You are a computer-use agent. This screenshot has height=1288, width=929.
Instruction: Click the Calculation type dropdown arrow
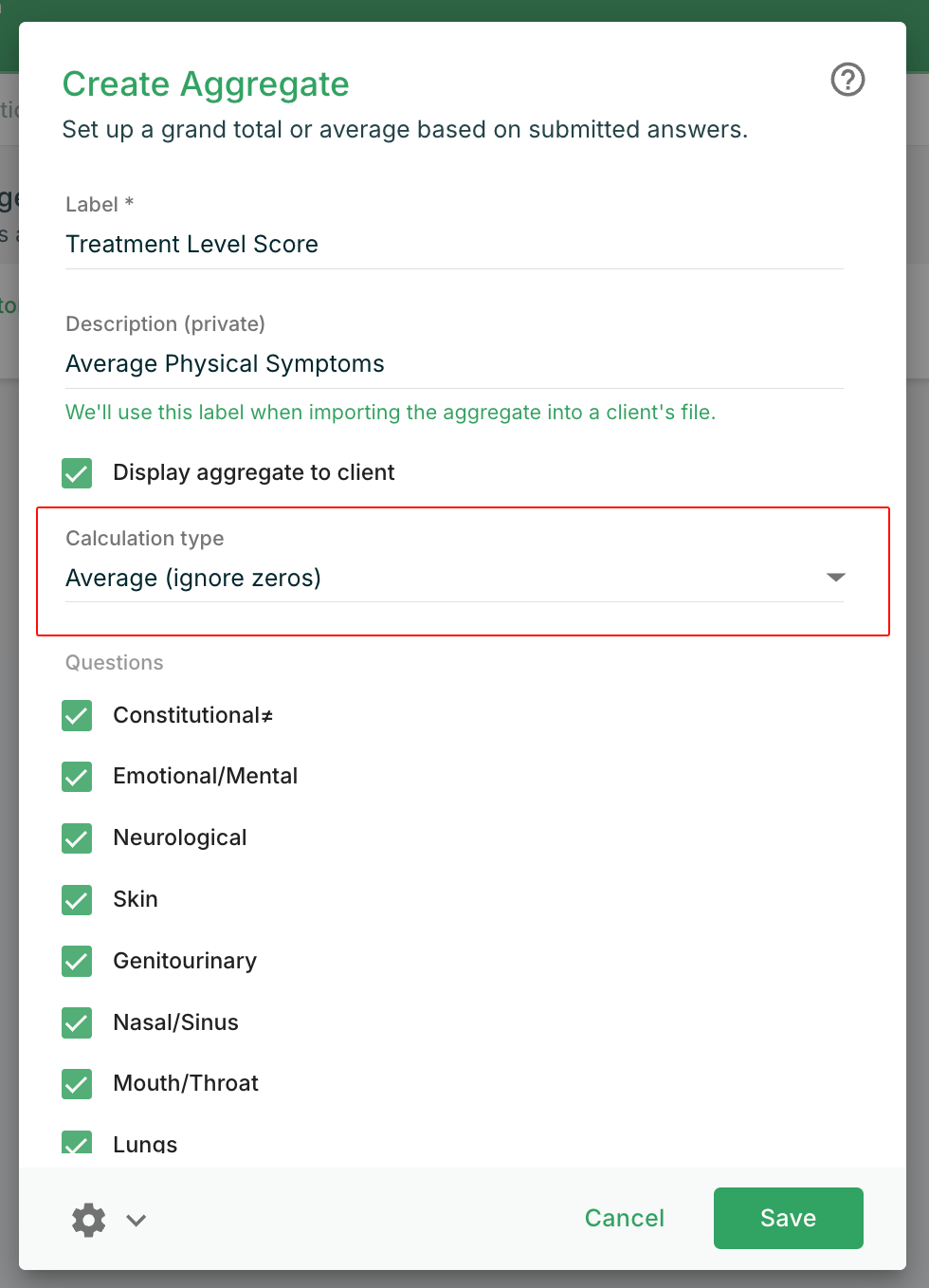[835, 577]
